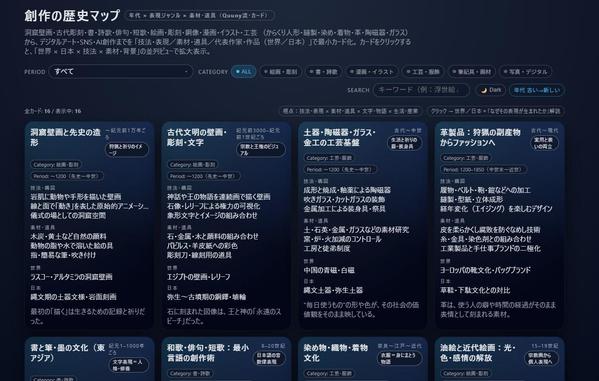Image resolution: width=599 pixels, height=381 pixels.
Task: Open the 古代文明の壁画・彫刻・文字 card
Action: point(226,225)
